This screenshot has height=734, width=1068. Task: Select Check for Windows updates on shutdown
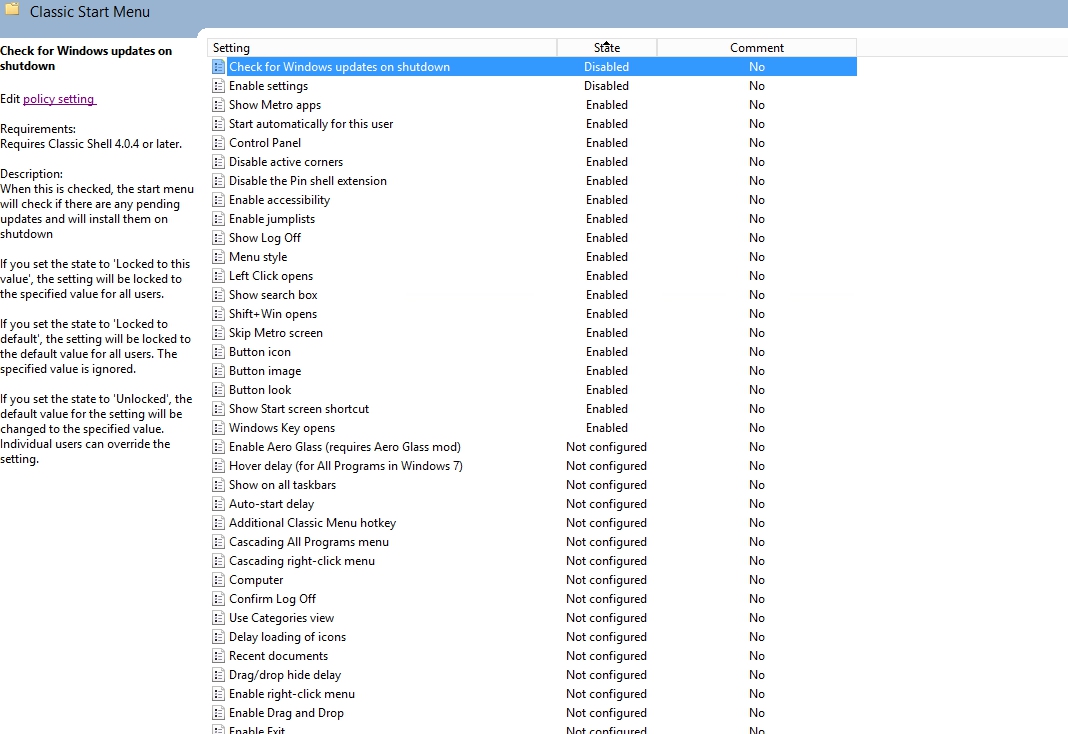(x=339, y=67)
